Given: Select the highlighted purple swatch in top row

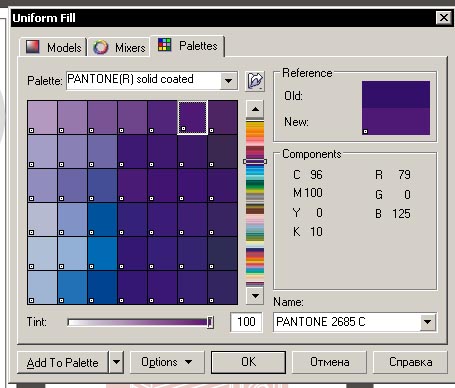Looking at the screenshot, I should 192,117.
